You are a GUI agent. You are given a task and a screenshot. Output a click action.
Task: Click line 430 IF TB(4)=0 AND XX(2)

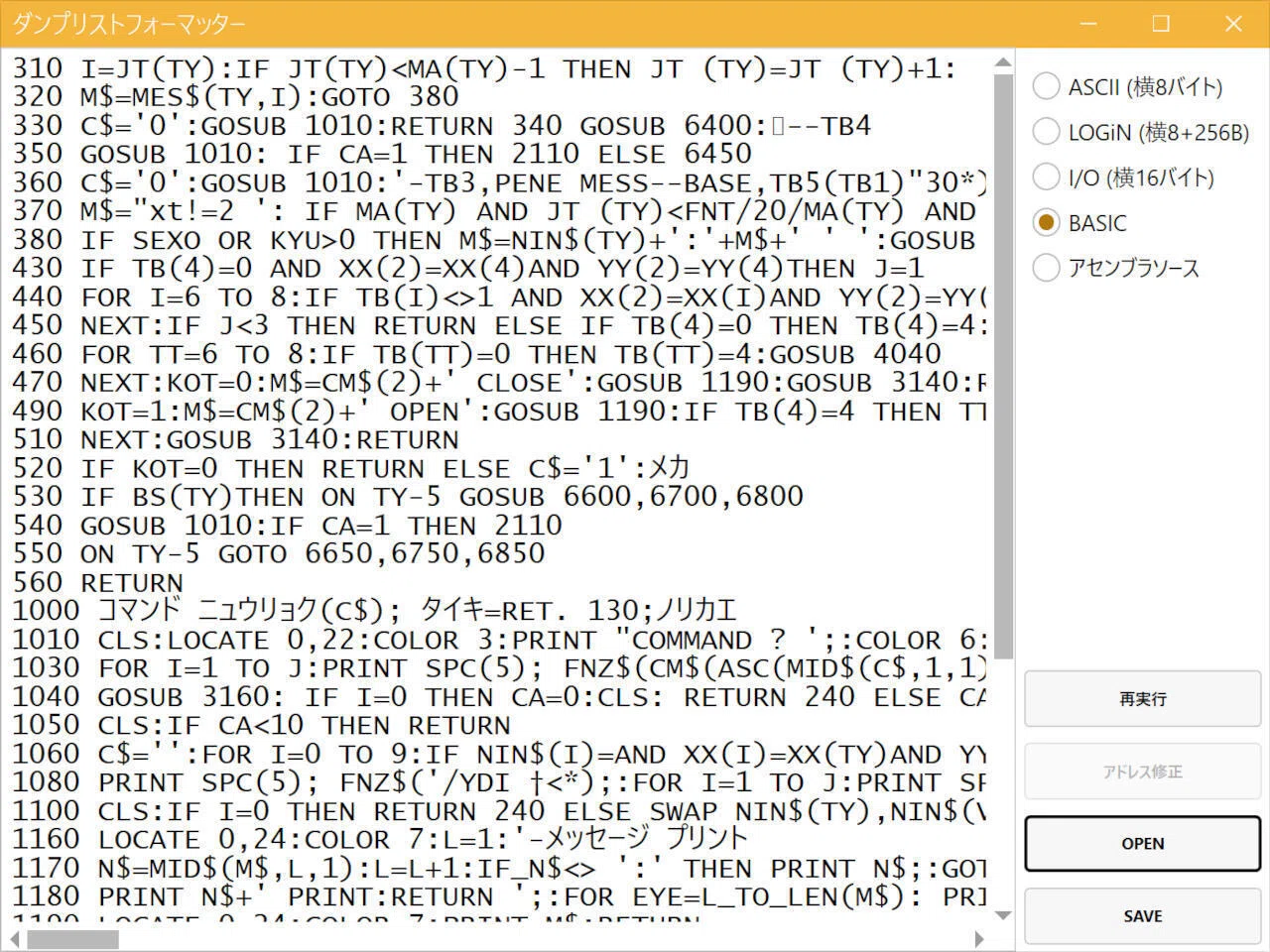[468, 269]
